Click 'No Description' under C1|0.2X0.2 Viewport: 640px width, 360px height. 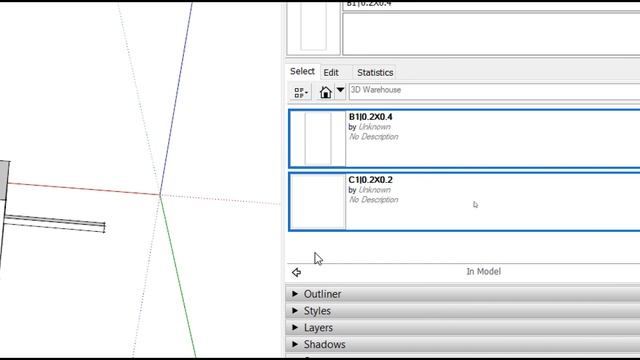[373, 200]
